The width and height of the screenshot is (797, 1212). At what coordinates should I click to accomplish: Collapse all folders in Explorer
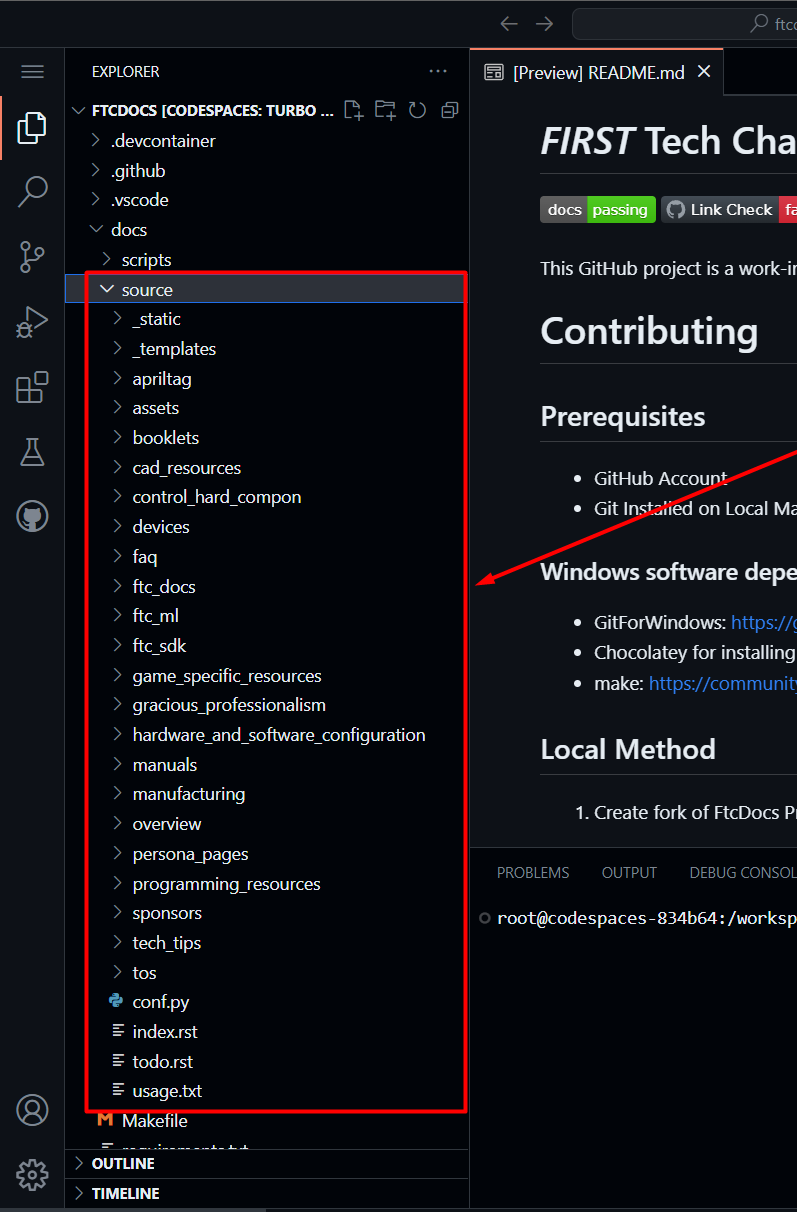pyautogui.click(x=450, y=110)
